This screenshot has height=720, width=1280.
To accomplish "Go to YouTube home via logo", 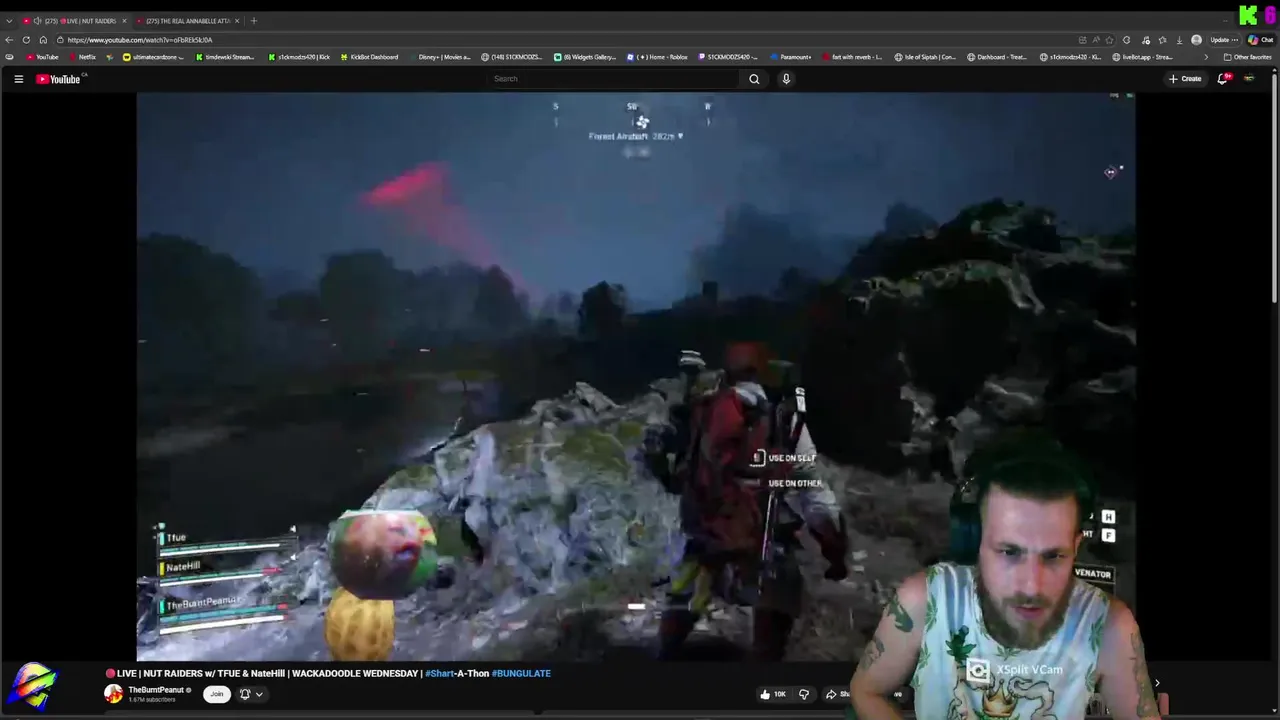I will 58,79.
